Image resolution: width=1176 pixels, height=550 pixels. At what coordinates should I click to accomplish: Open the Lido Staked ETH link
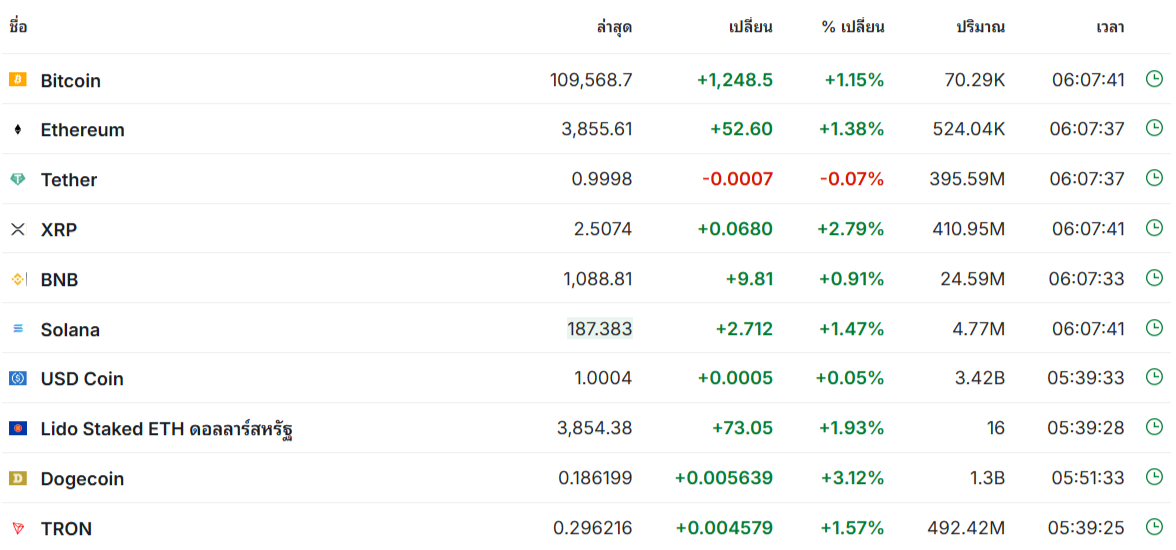tap(166, 429)
